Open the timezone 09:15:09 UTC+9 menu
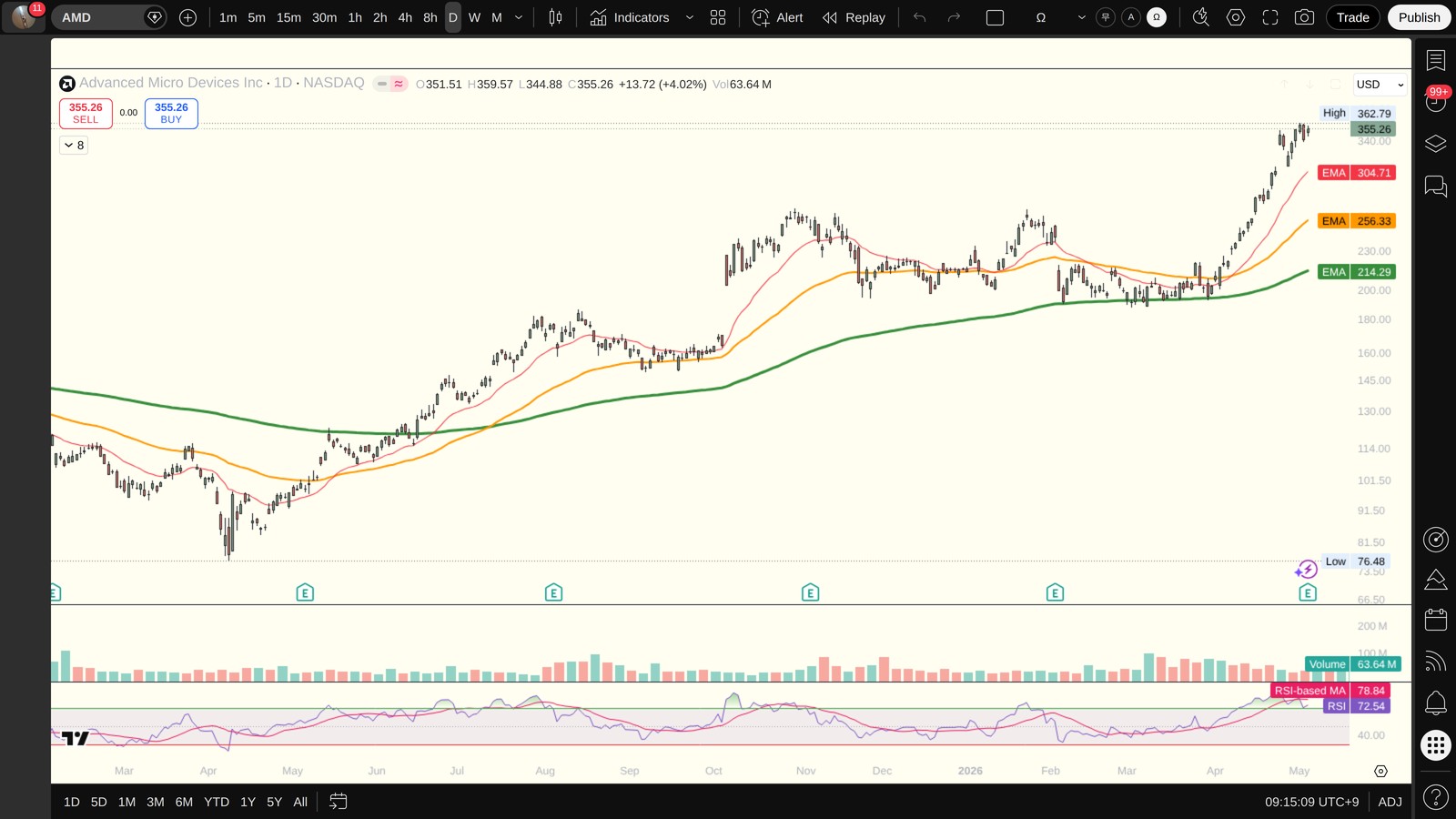The image size is (1456, 819). point(1311,802)
